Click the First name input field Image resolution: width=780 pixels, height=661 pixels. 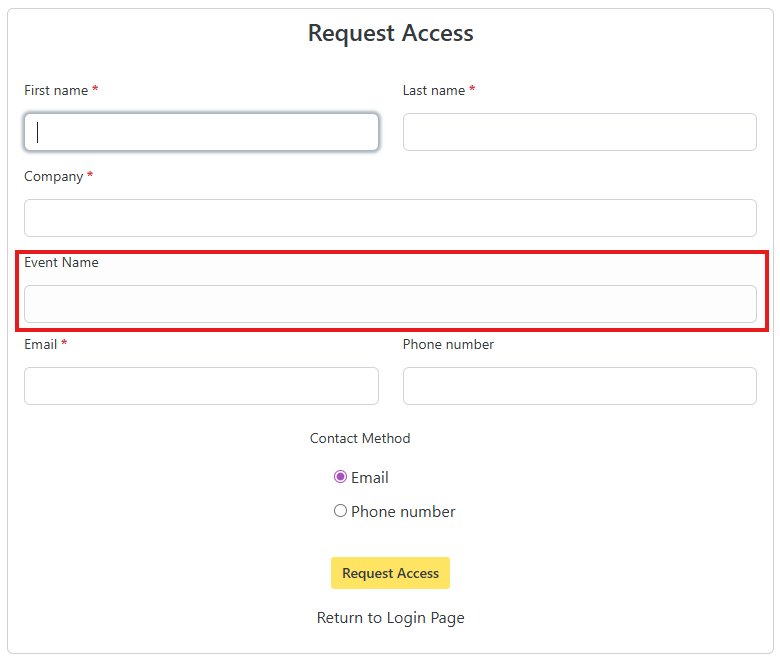pos(201,132)
